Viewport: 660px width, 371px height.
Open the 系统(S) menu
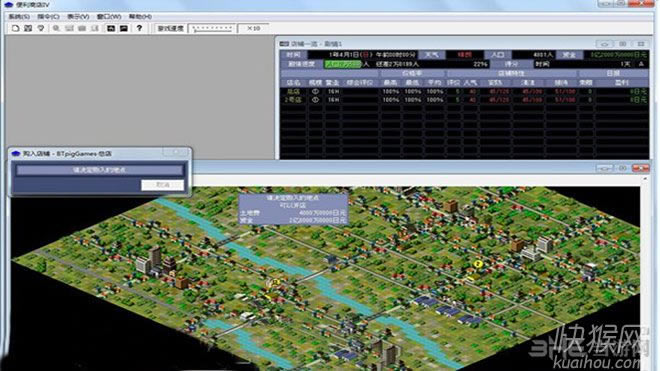pyautogui.click(x=19, y=16)
